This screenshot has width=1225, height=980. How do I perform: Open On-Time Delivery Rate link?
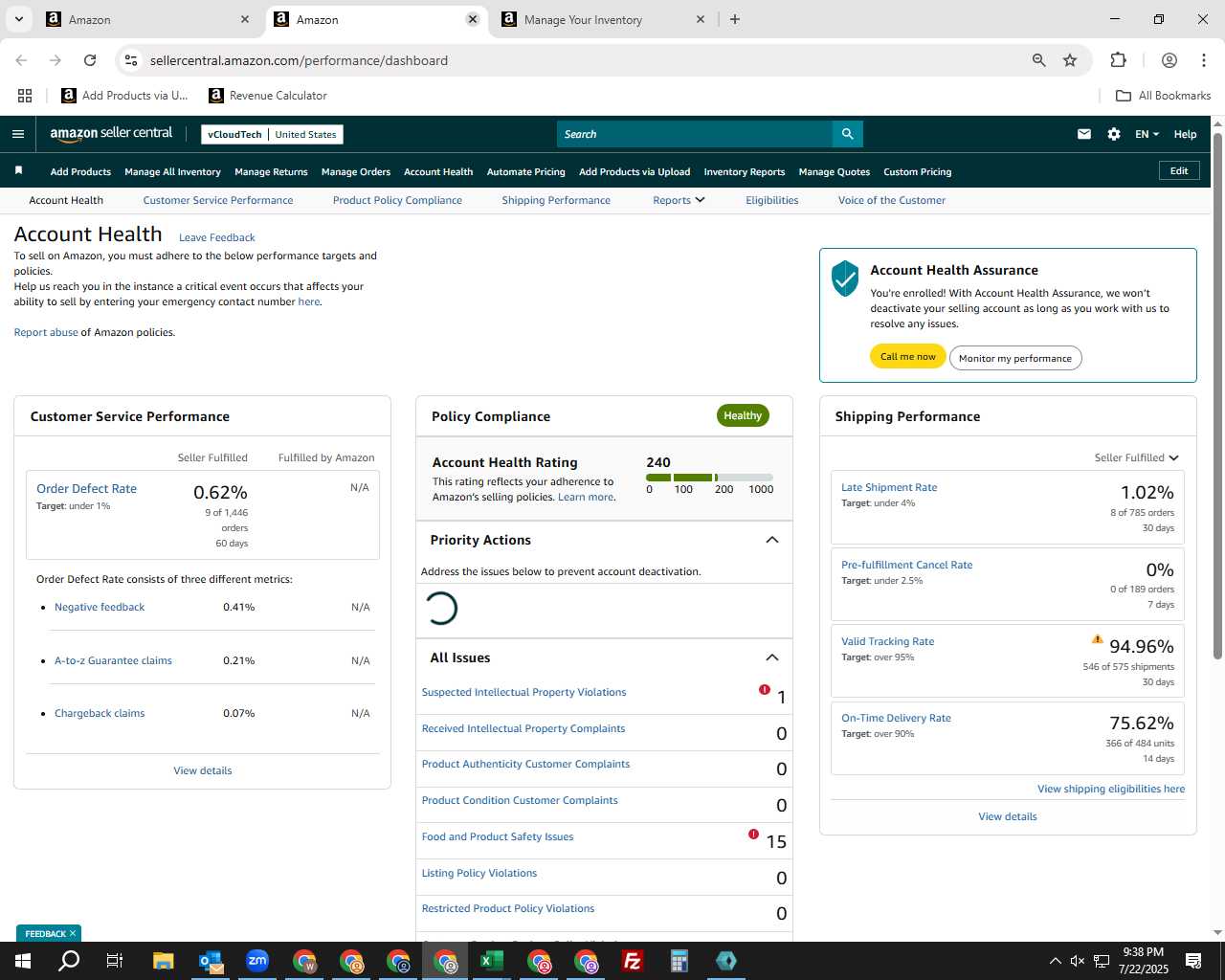896,718
